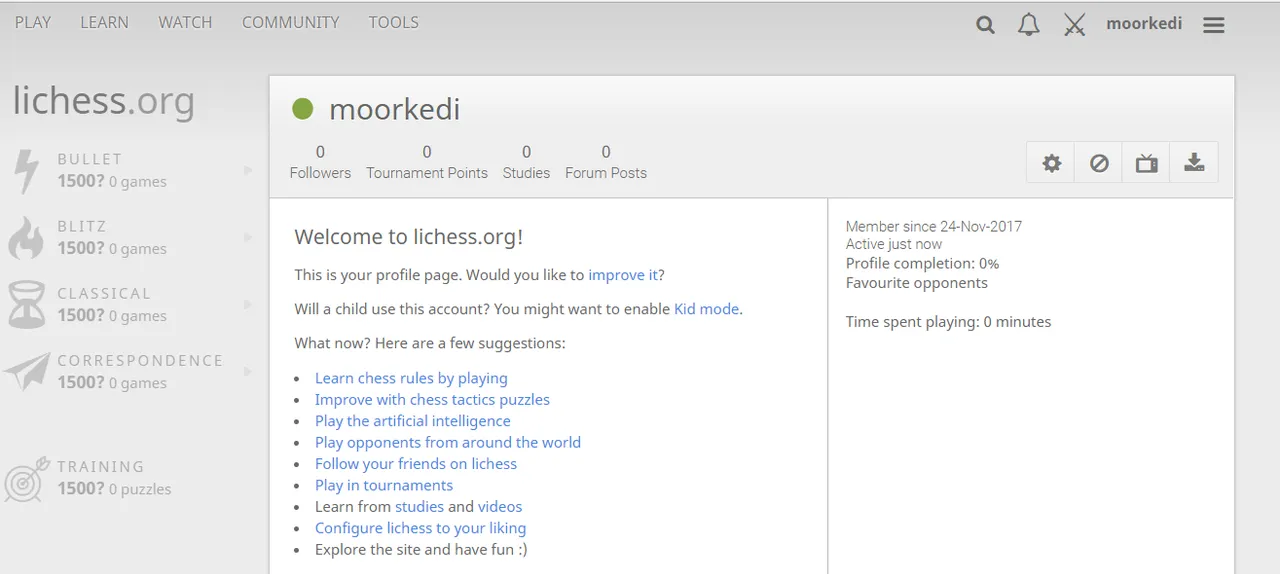Expand the Correspondence rating arrow
1280x574 pixels.
pyautogui.click(x=248, y=371)
